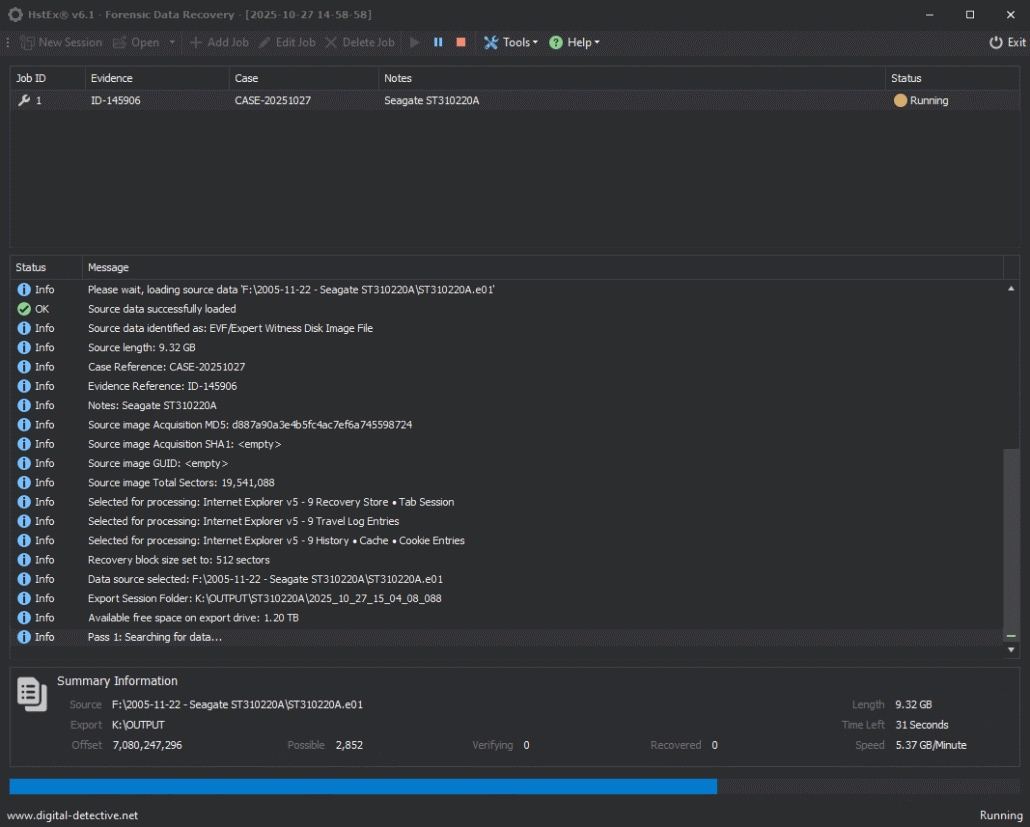
Task: Click the Add Job toolbar button
Action: click(219, 42)
